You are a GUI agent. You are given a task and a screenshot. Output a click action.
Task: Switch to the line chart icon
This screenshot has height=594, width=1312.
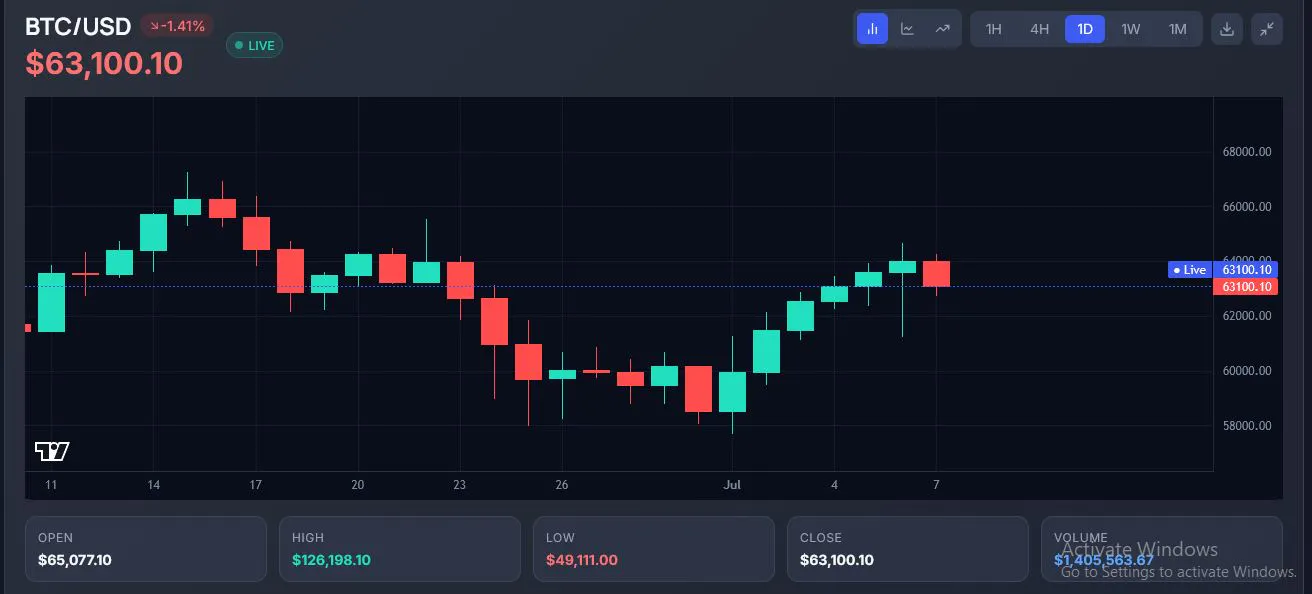tap(907, 29)
